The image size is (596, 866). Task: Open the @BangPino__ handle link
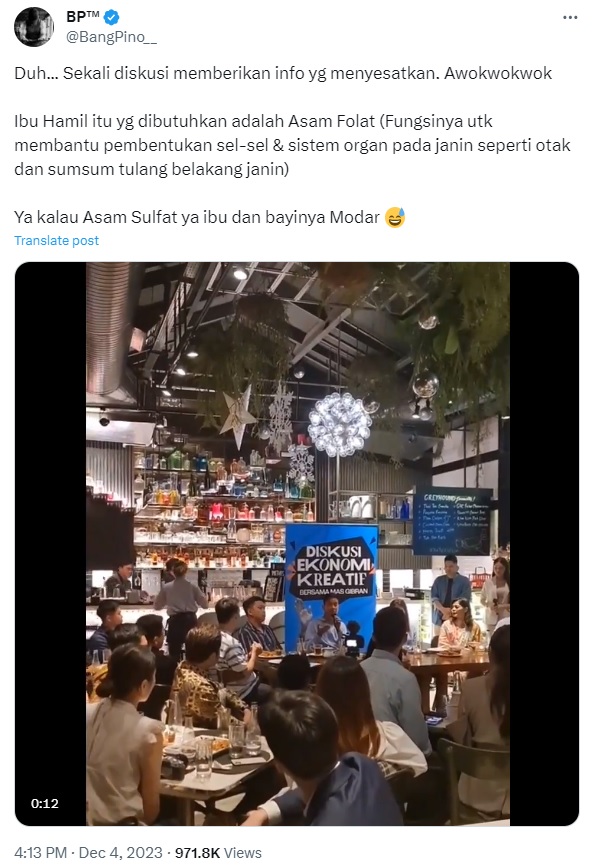(x=112, y=37)
